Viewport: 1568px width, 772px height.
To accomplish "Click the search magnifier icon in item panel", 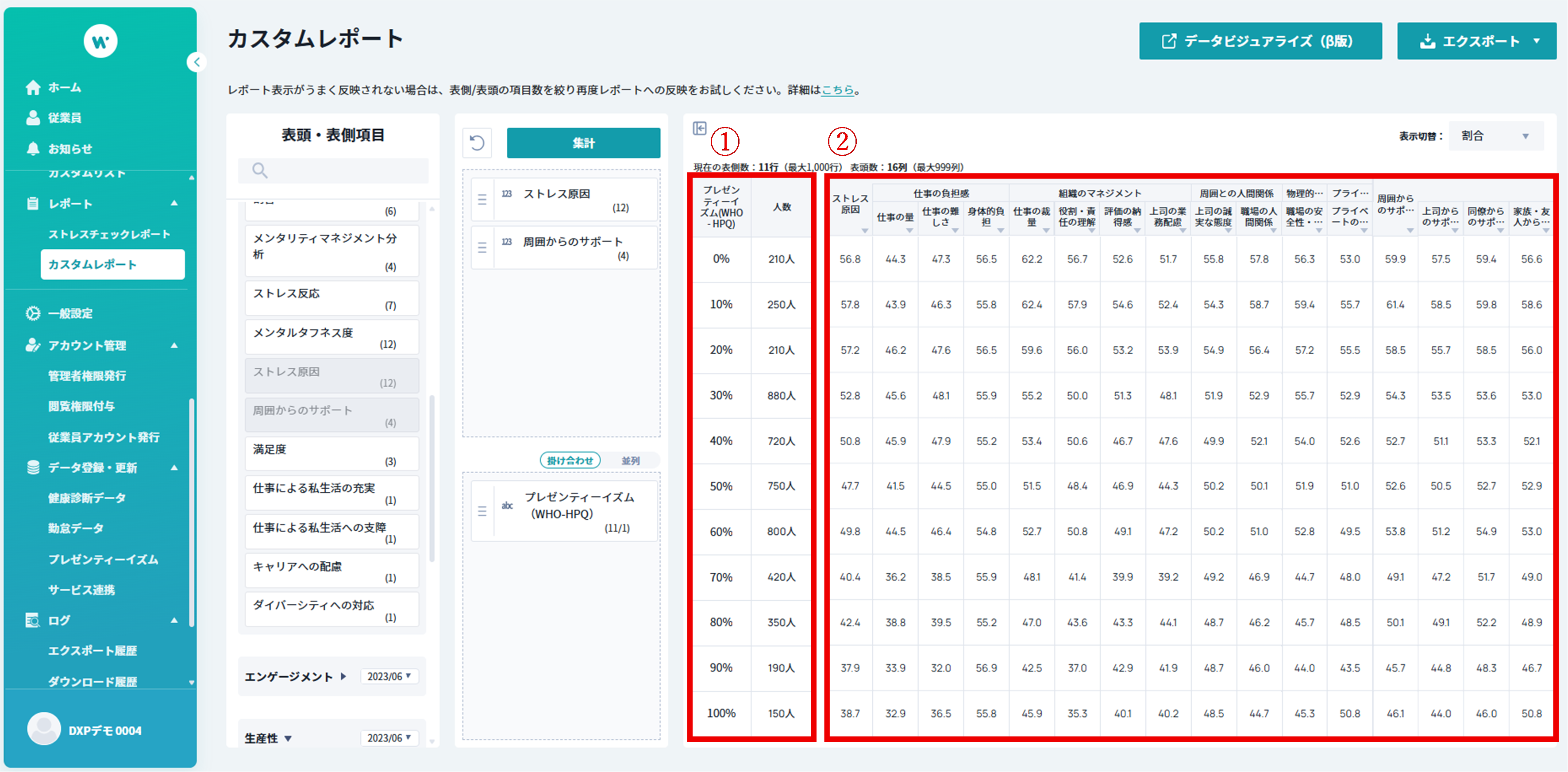I will 260,170.
